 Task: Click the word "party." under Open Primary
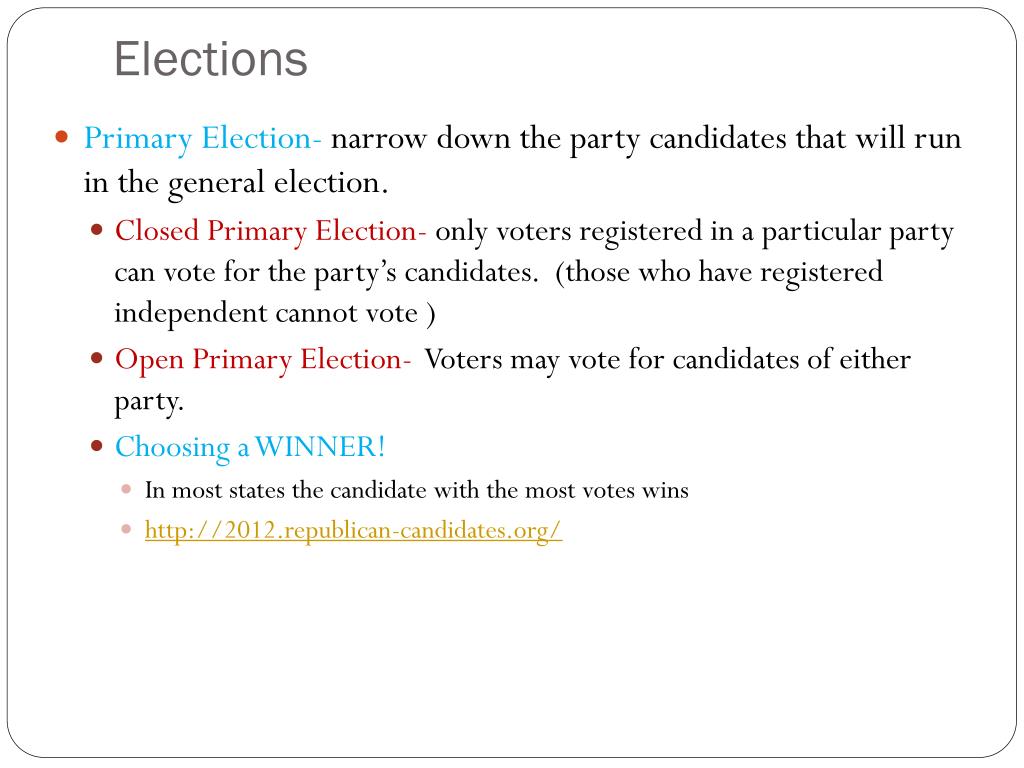pyautogui.click(x=149, y=401)
